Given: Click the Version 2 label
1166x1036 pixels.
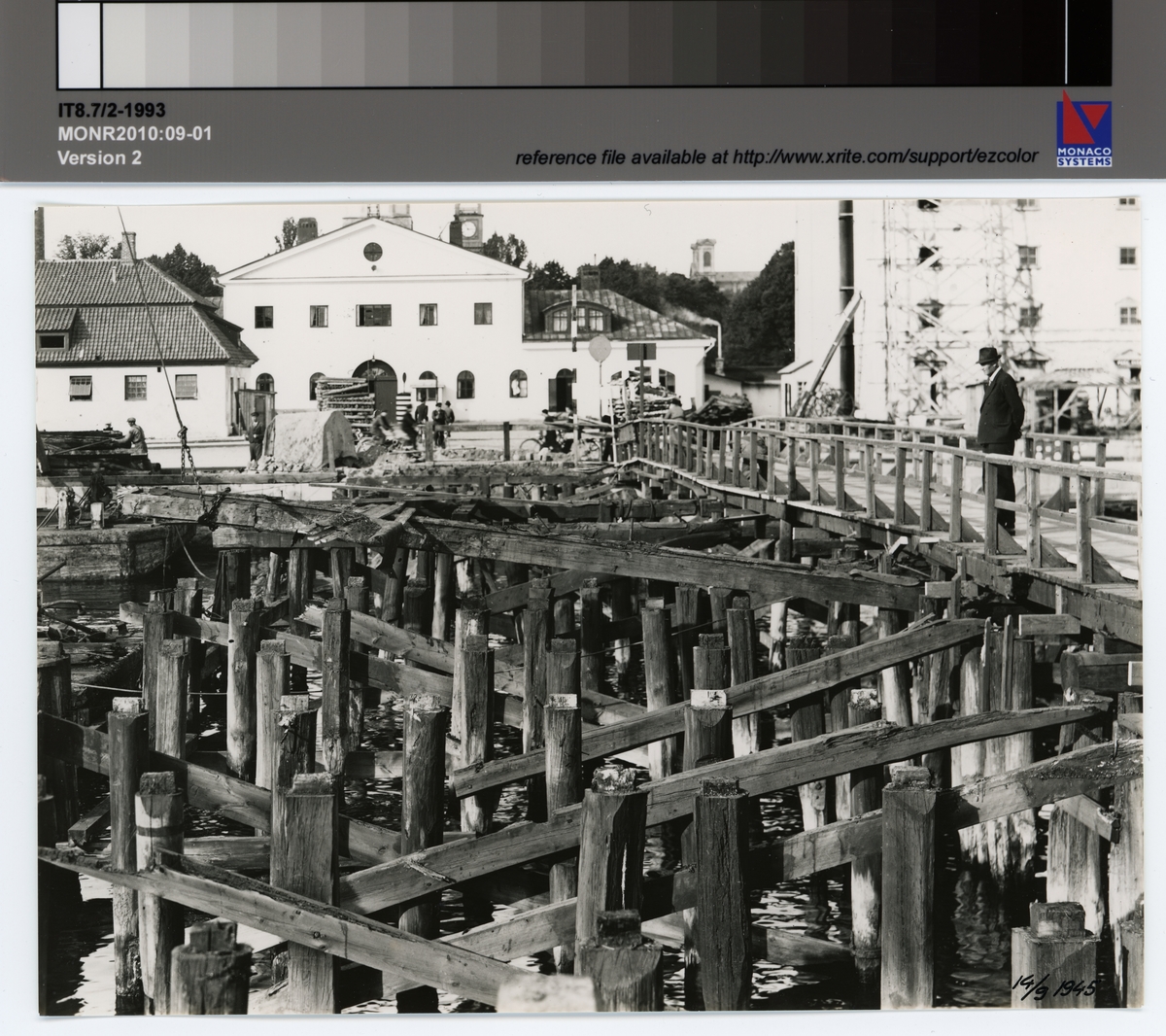Looking at the screenshot, I should coord(99,157).
